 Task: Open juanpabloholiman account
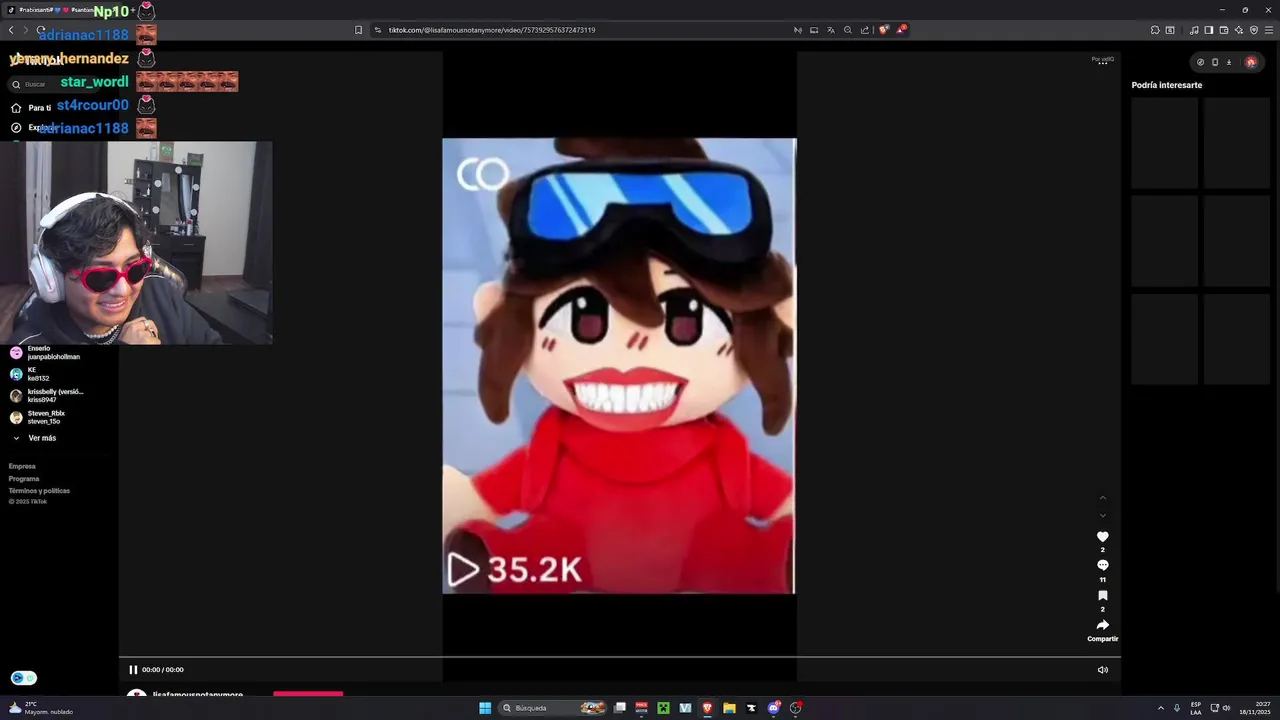45,352
